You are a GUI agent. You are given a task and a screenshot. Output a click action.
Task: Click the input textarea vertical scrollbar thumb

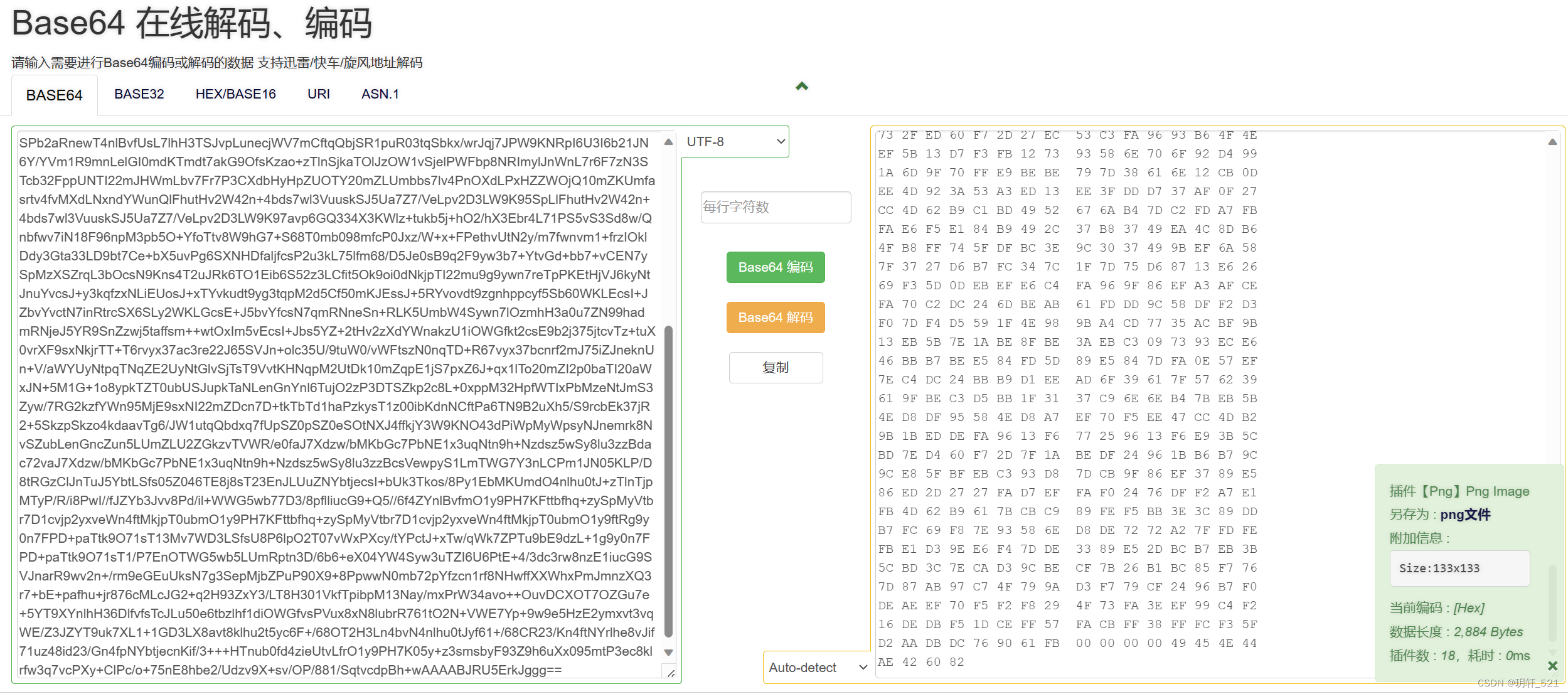coord(668,480)
